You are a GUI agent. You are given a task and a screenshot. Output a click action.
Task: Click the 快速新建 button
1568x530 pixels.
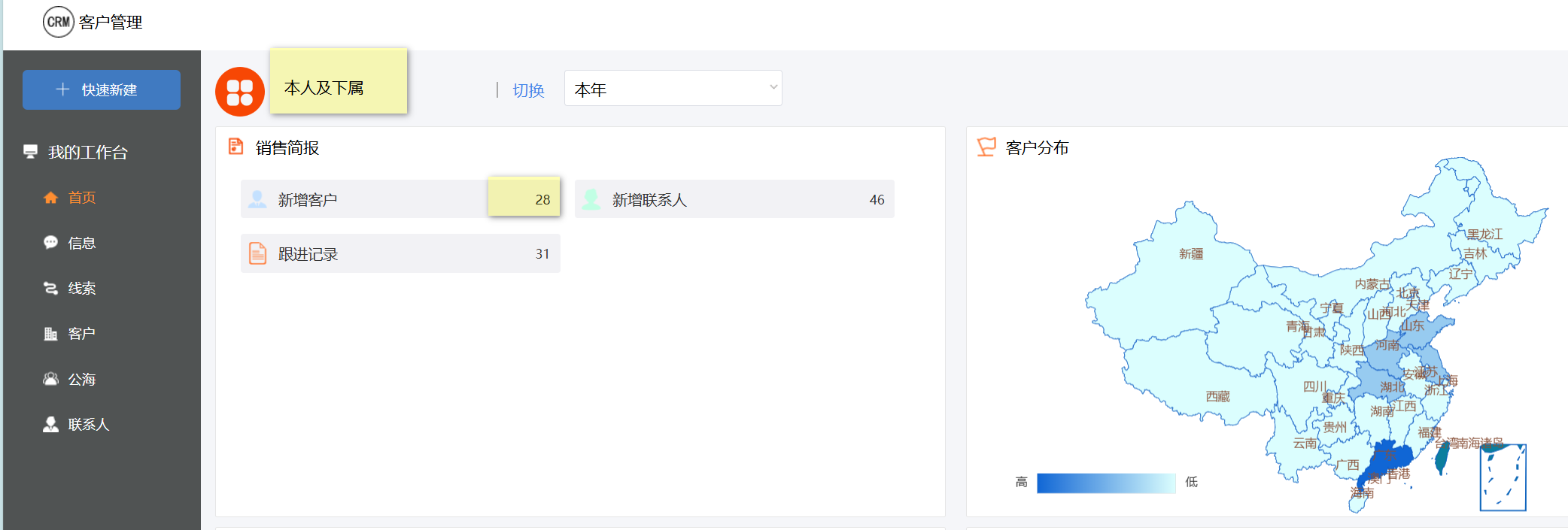(x=102, y=90)
